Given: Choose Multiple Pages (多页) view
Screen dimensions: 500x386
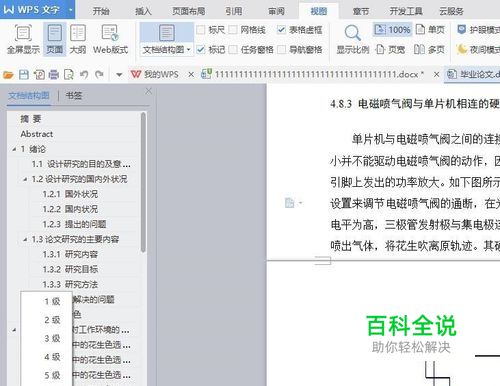Looking at the screenshot, I should pos(429,50).
